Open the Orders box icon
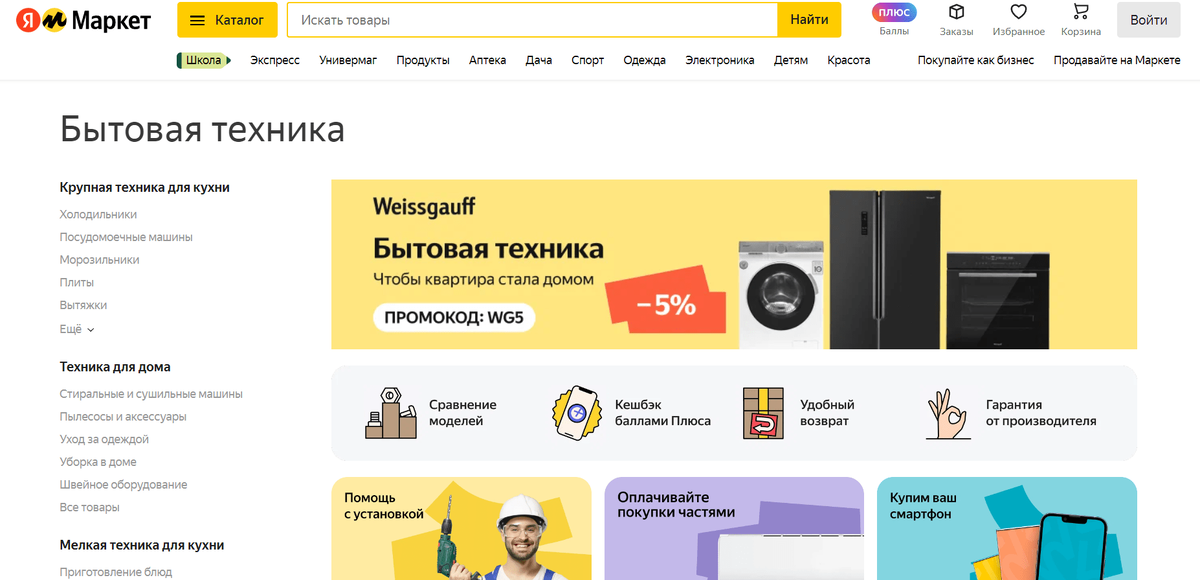 click(x=956, y=12)
